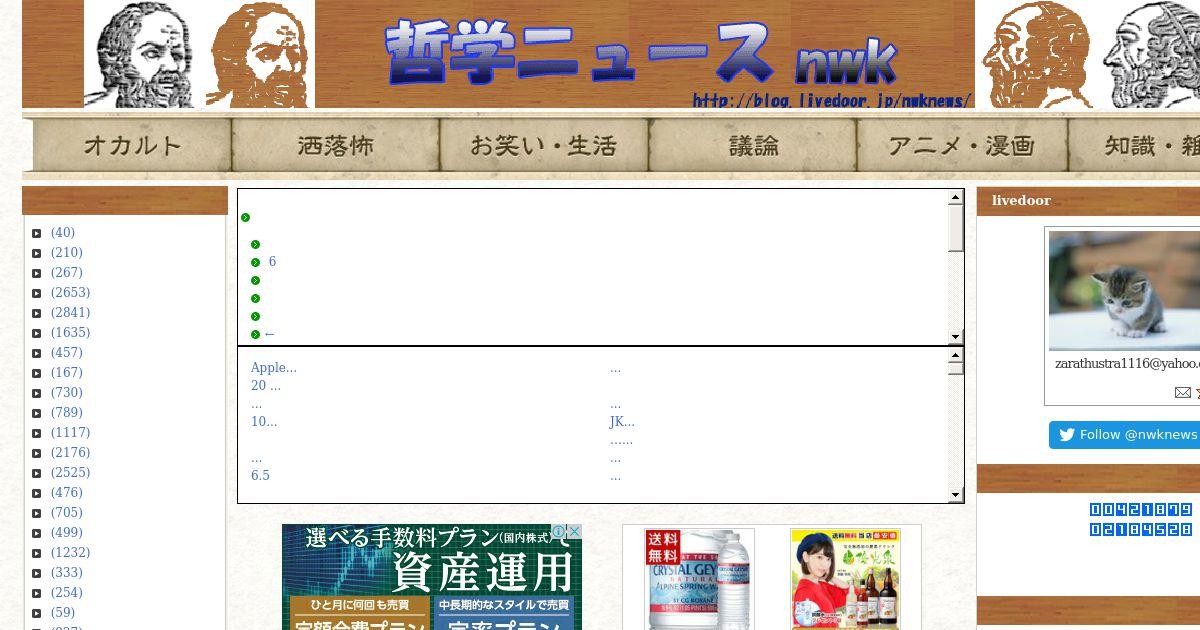
Task: Click the arrow bullet beside (333)
Action: coord(37,574)
